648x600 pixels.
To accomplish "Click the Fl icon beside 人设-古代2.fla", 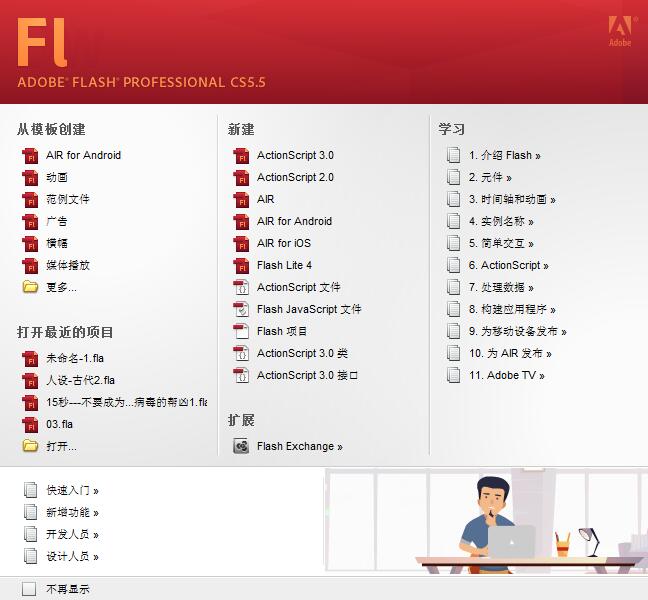I will tap(30, 380).
